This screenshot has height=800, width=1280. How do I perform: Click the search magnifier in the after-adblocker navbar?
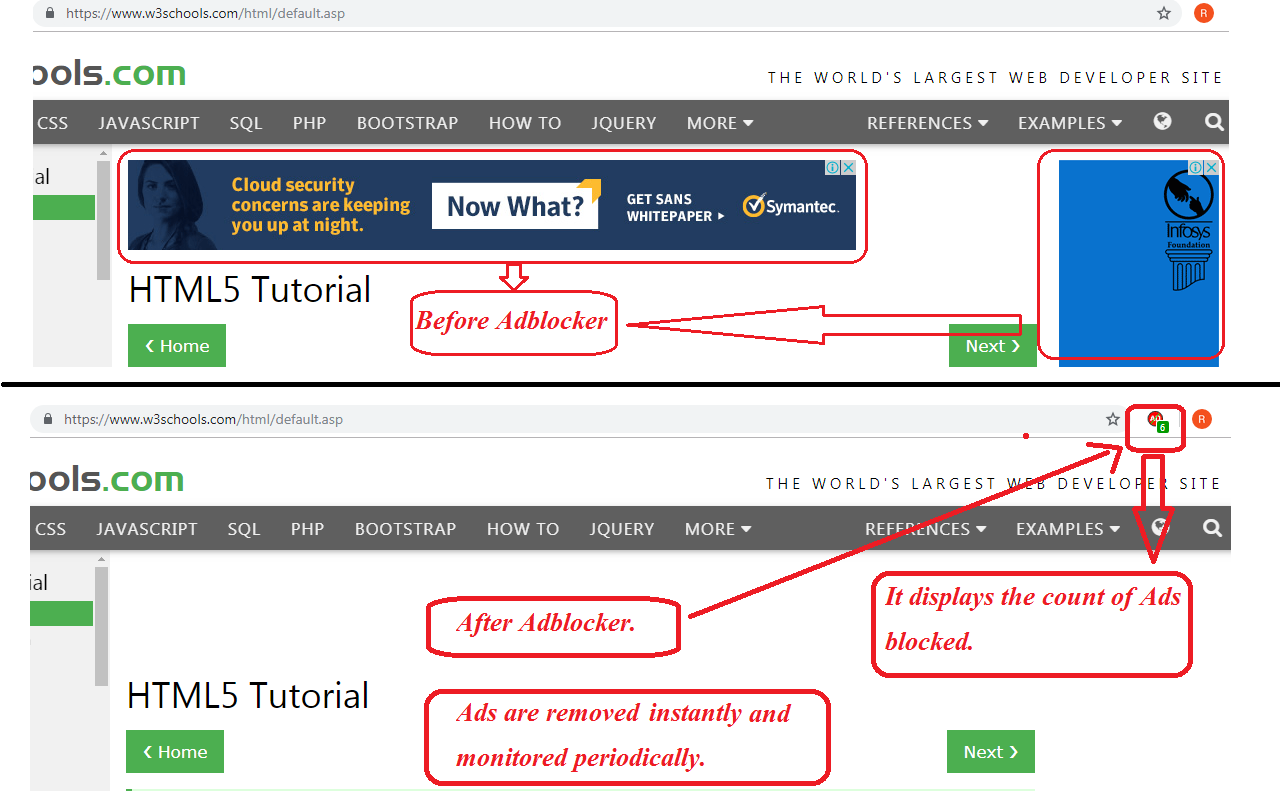1212,528
